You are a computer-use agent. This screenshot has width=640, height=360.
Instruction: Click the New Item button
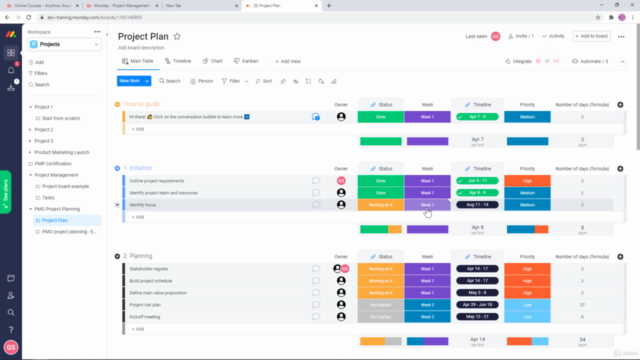(130, 81)
